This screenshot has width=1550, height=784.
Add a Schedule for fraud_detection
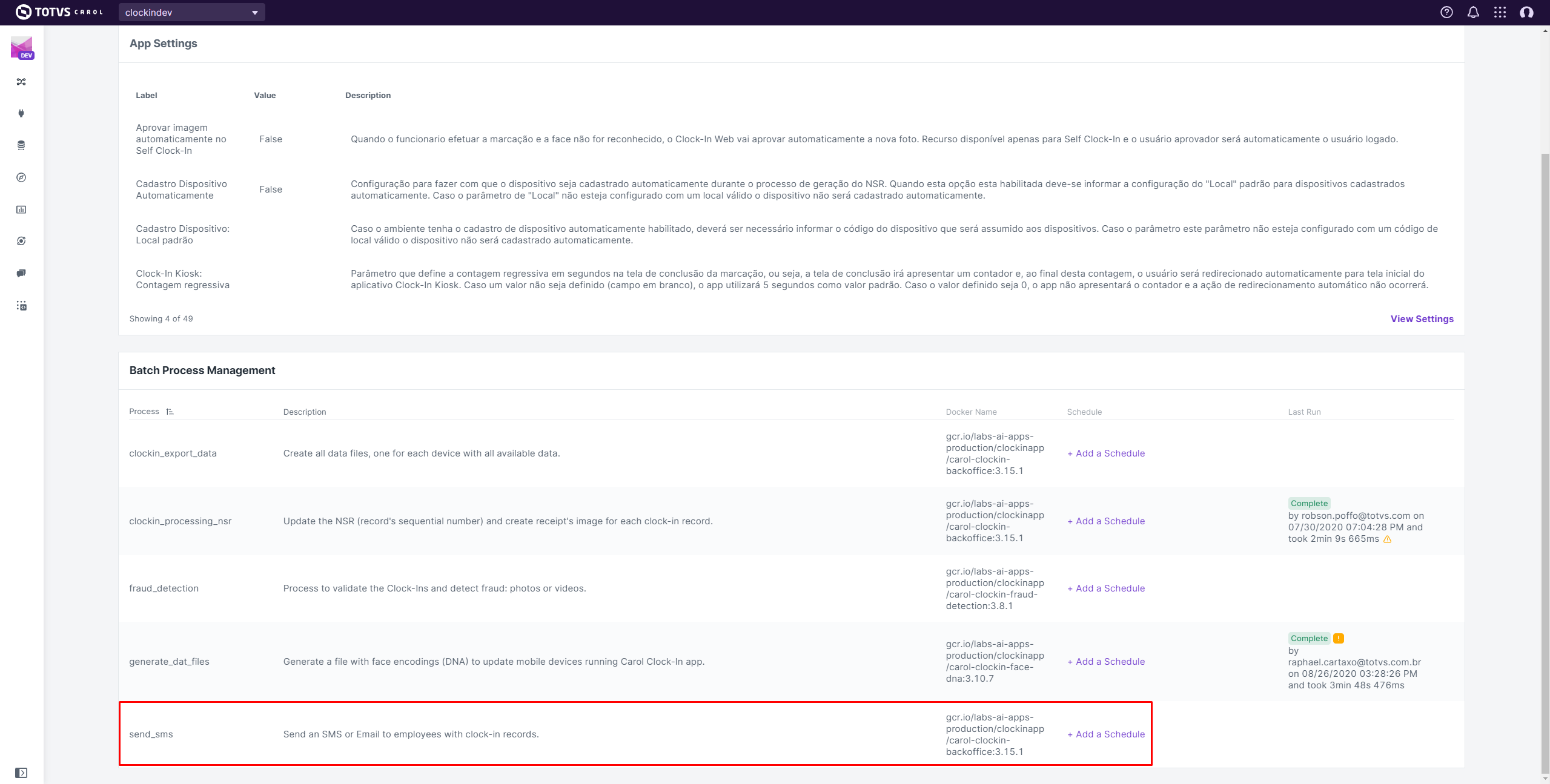(1106, 588)
